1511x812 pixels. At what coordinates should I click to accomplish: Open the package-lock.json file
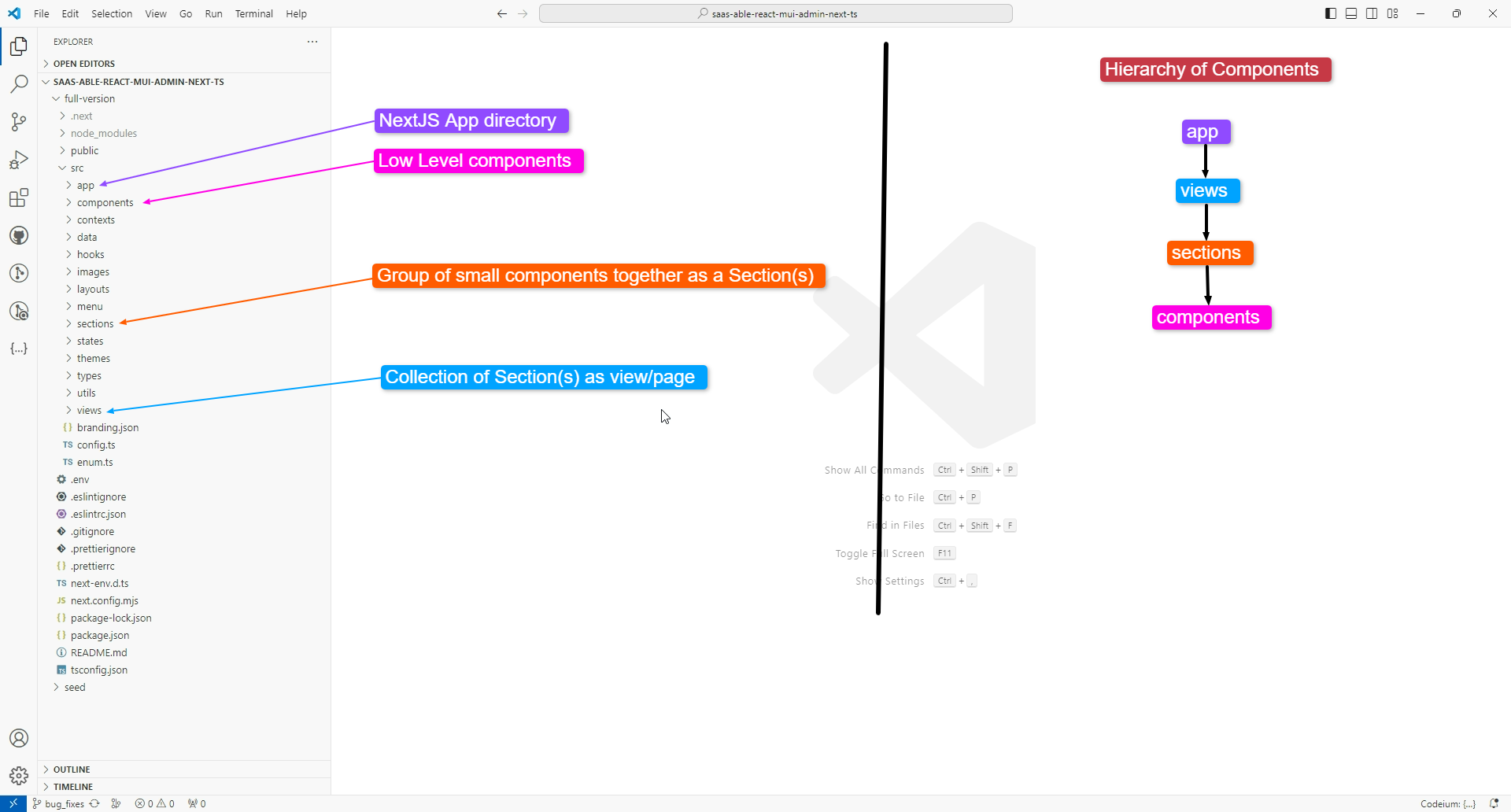pos(184,618)
